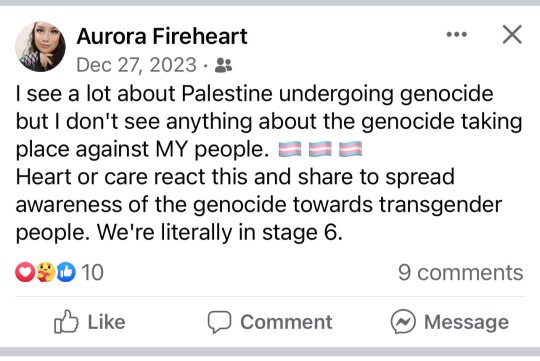This screenshot has height=361, width=540.
Task: Click the Like text label
Action: coord(106,322)
